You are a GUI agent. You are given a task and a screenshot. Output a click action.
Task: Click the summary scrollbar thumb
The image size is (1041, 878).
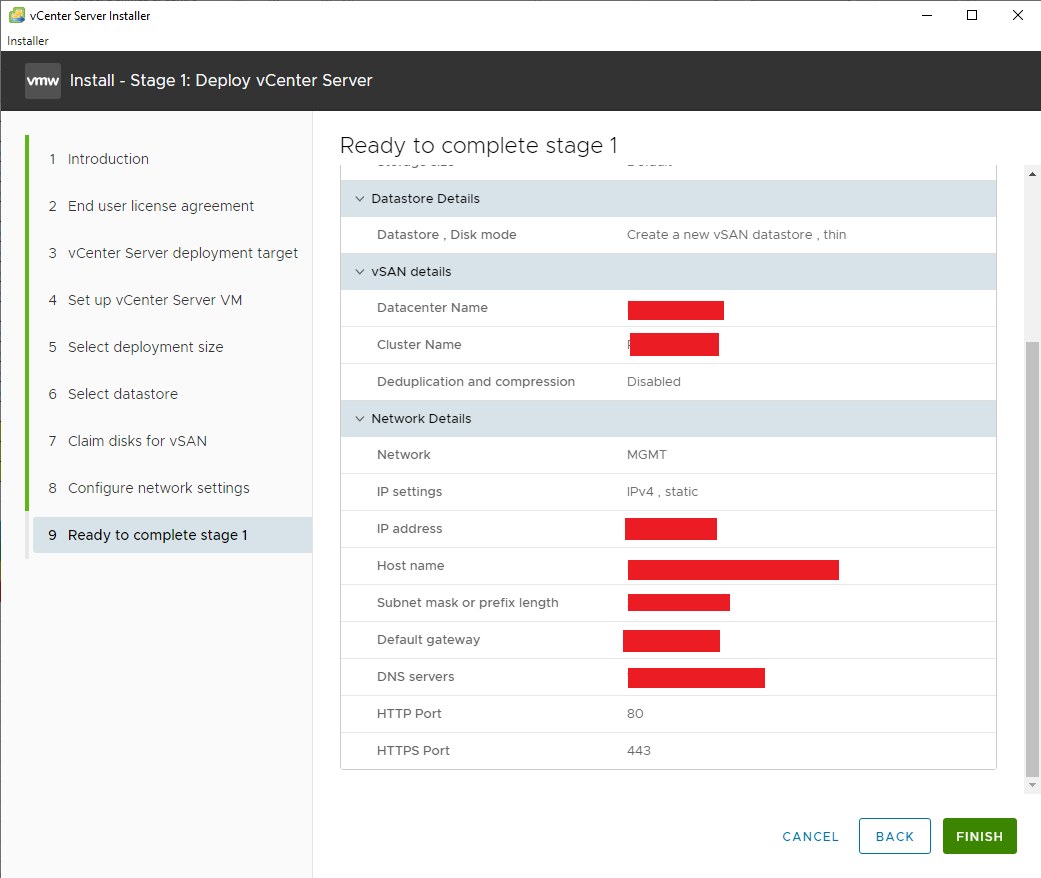coord(1032,559)
